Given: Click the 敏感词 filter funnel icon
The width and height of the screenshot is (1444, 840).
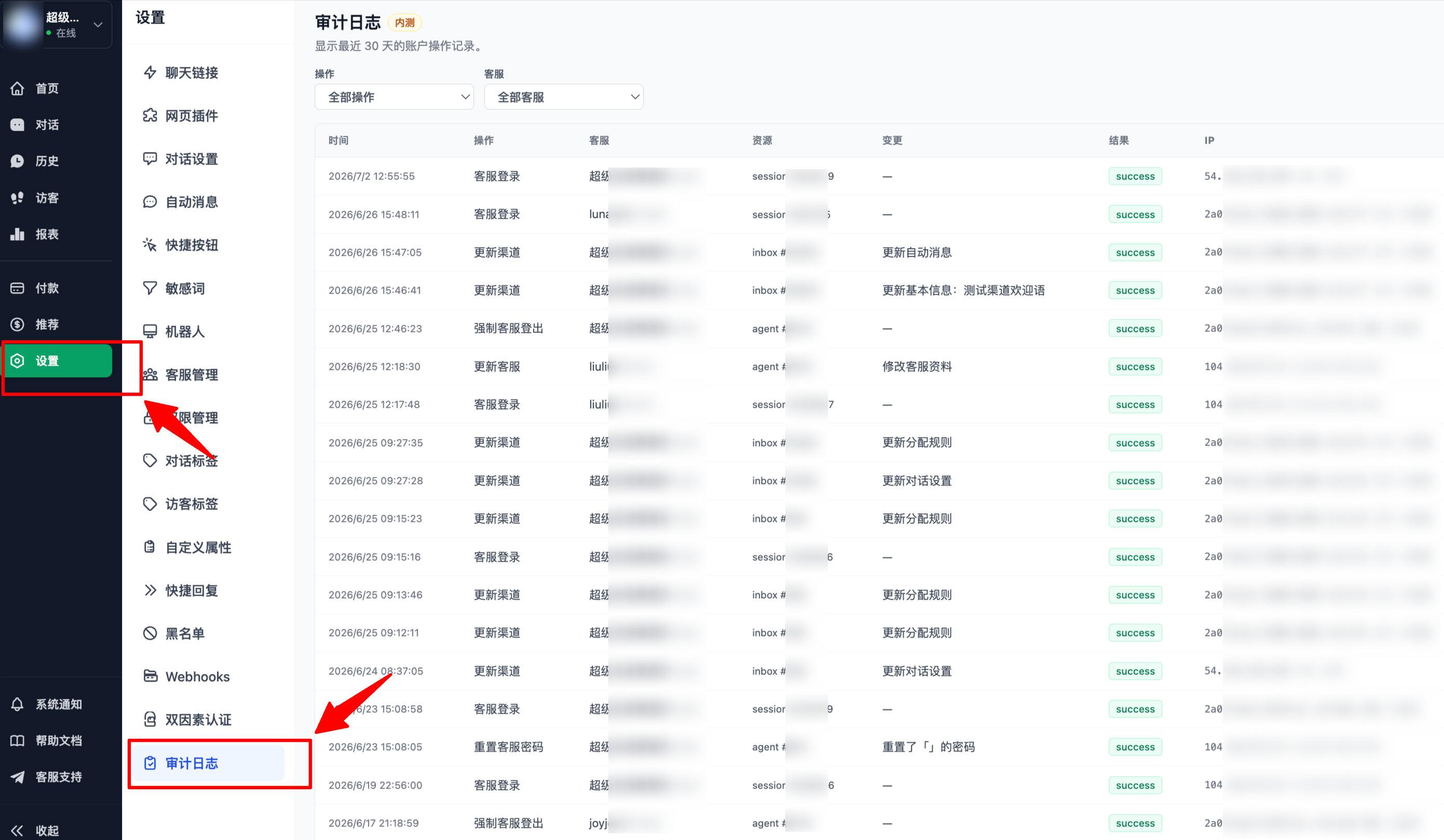Looking at the screenshot, I should point(150,288).
